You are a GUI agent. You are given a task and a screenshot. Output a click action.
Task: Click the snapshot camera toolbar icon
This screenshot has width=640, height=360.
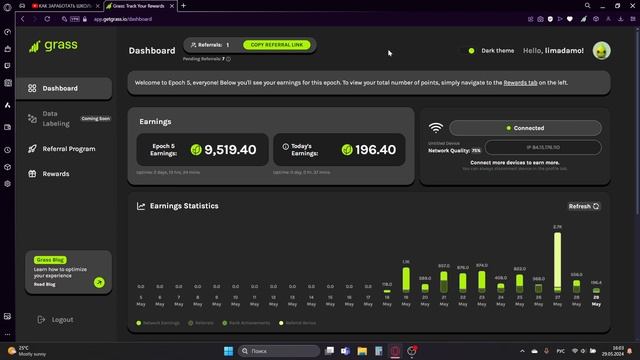coord(540,19)
